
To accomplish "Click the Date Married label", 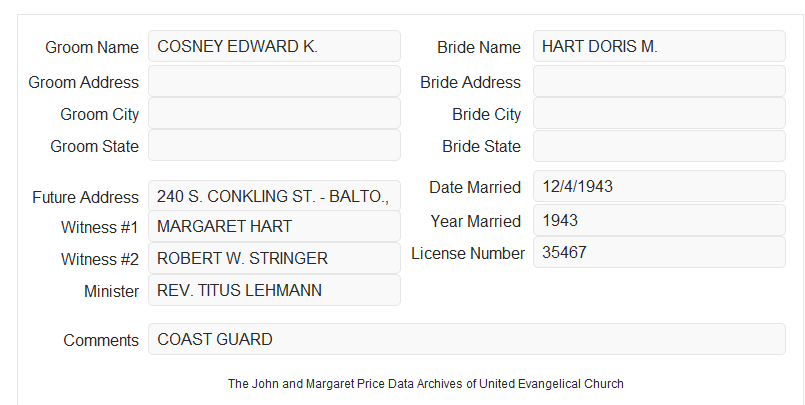I will (x=475, y=187).
